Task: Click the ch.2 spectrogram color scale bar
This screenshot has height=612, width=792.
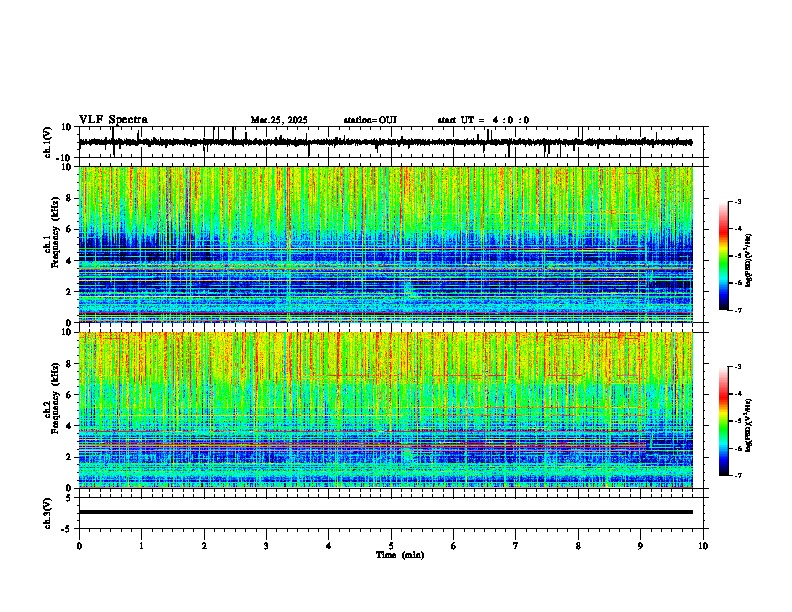Action: click(x=723, y=421)
